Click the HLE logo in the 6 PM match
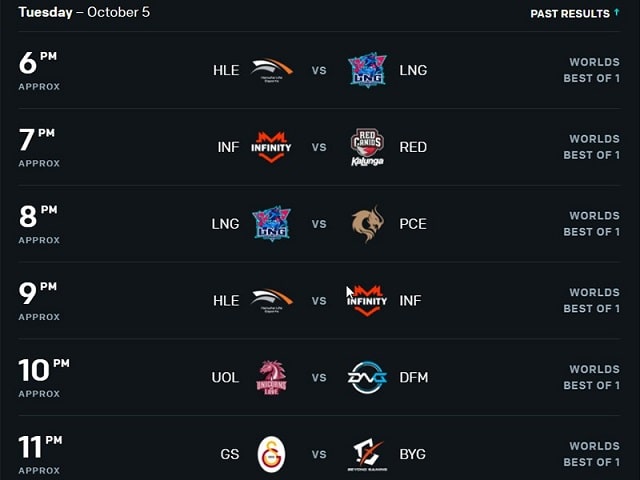 coord(271,70)
